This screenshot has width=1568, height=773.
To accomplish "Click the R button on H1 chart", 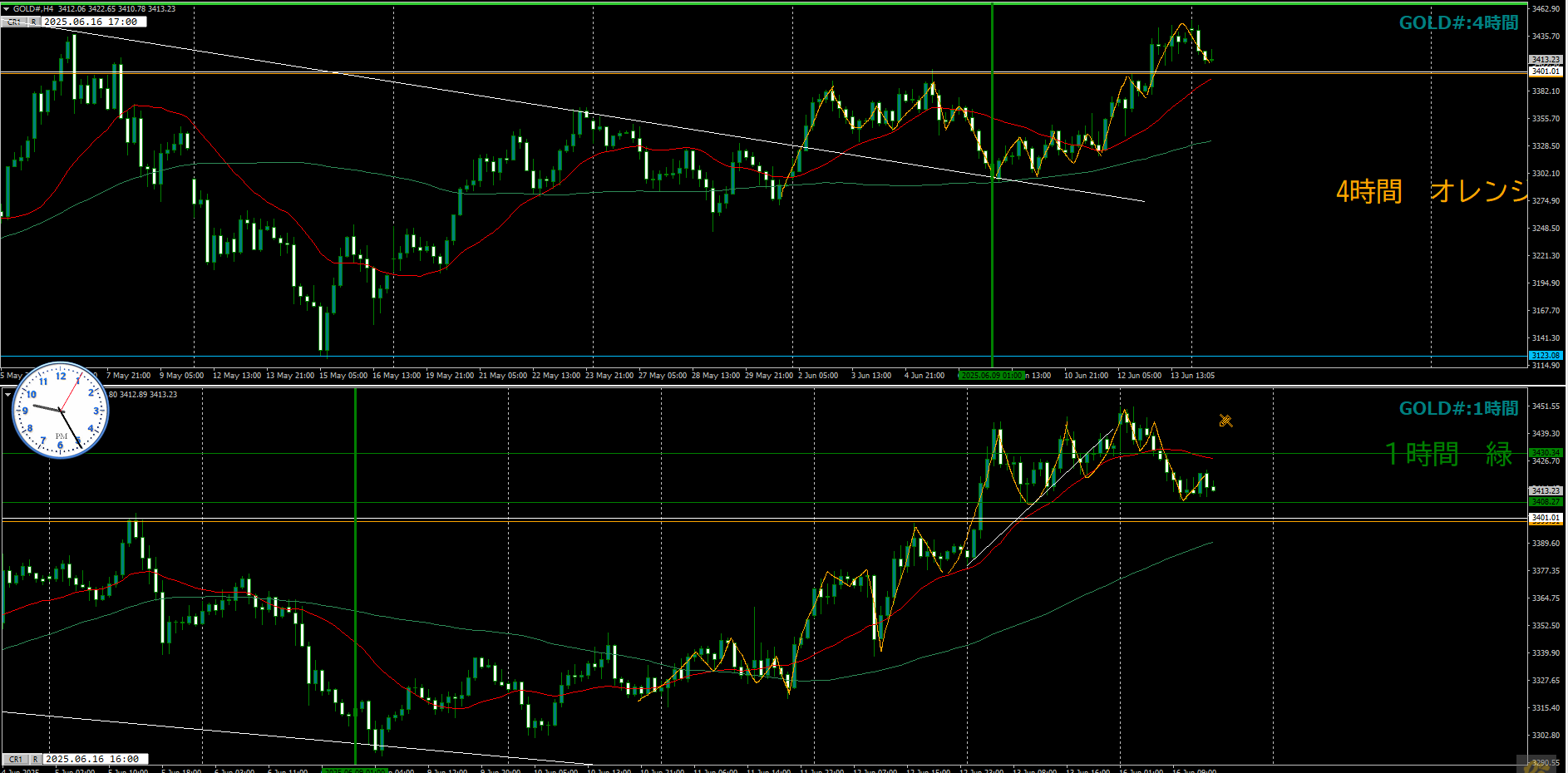I will (36, 759).
